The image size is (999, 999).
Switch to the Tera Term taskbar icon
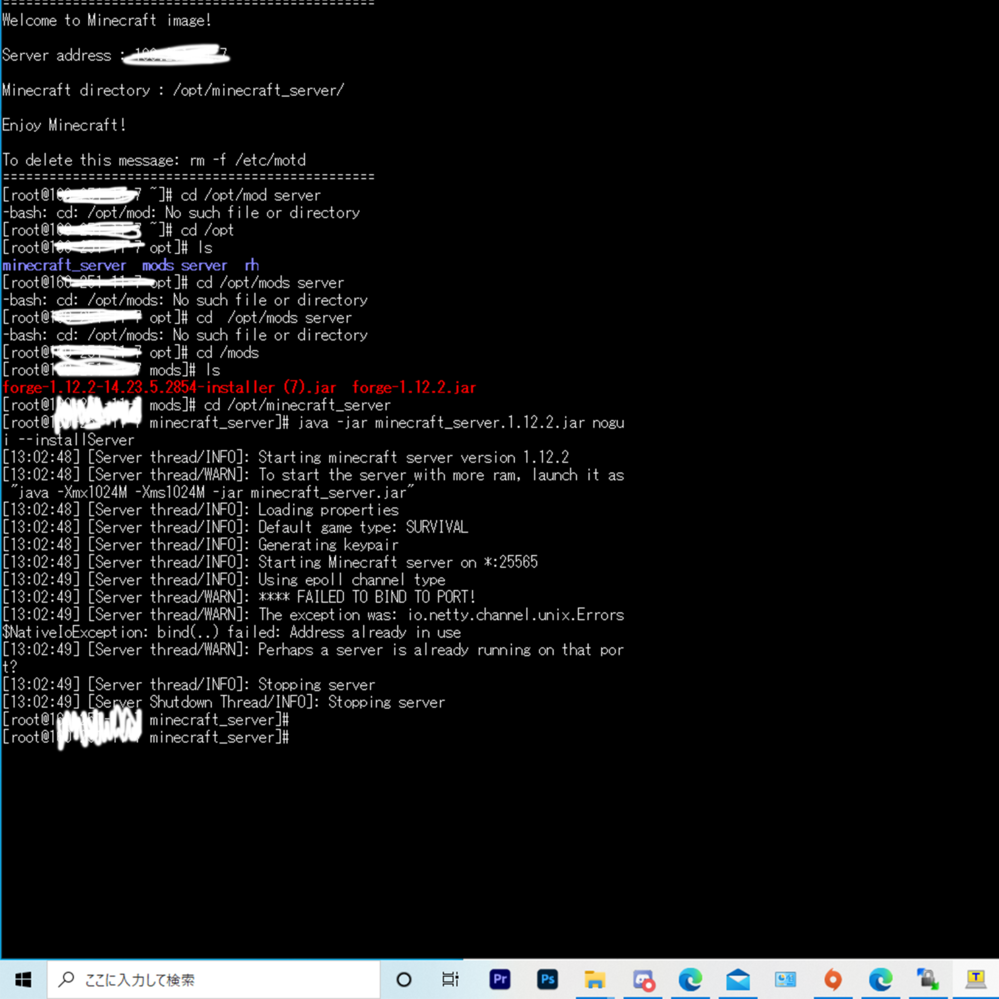point(975,979)
